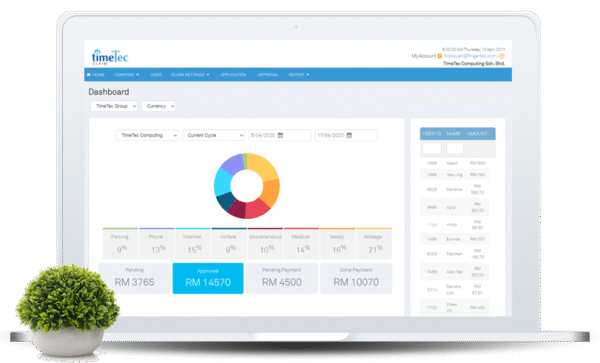Select the Done Payment RM 10070 card
Image resolution: width=600 pixels, height=363 pixels.
356,278
